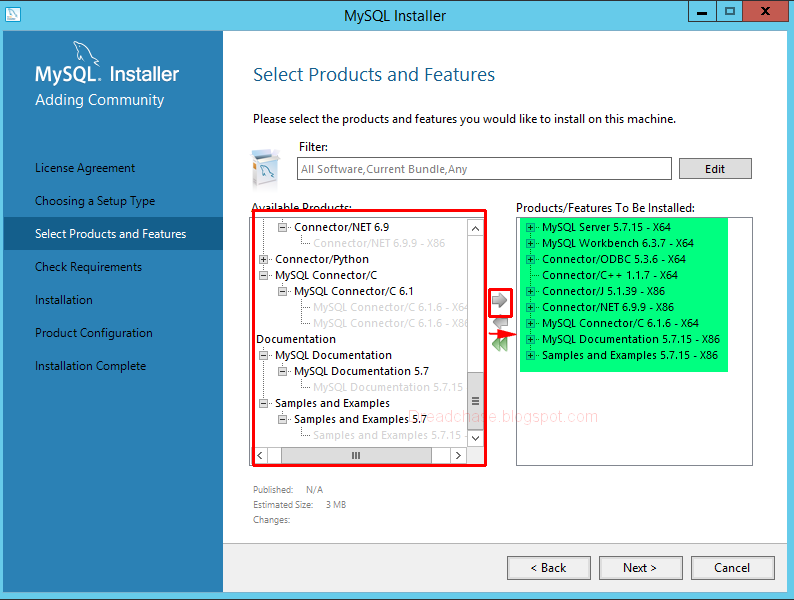Select Connector/J 5.1.39 - X86 to install
The image size is (794, 600).
(603, 291)
